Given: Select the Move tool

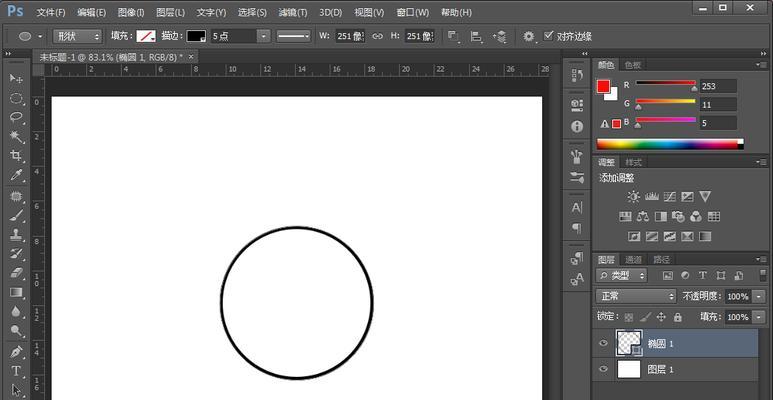Looking at the screenshot, I should point(16,78).
